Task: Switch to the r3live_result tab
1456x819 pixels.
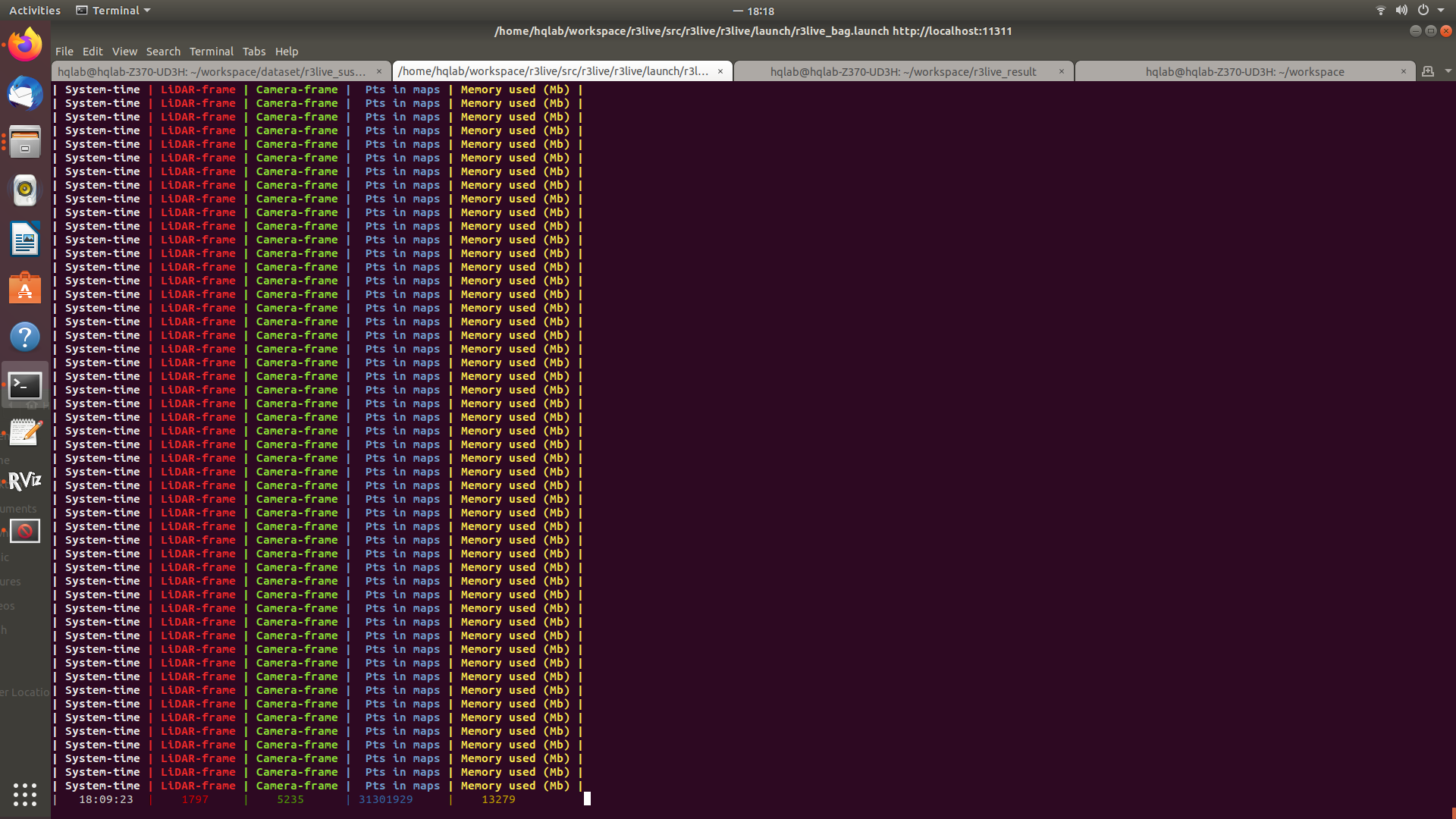Action: pyautogui.click(x=902, y=71)
